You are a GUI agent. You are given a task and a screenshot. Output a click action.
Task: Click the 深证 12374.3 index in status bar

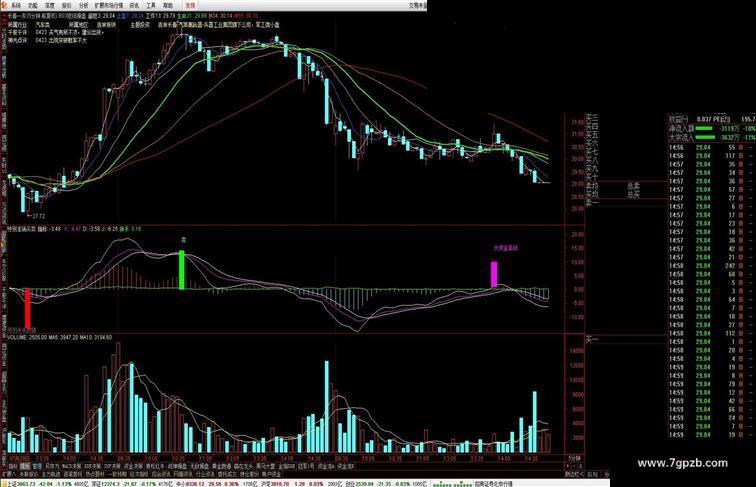coord(106,483)
